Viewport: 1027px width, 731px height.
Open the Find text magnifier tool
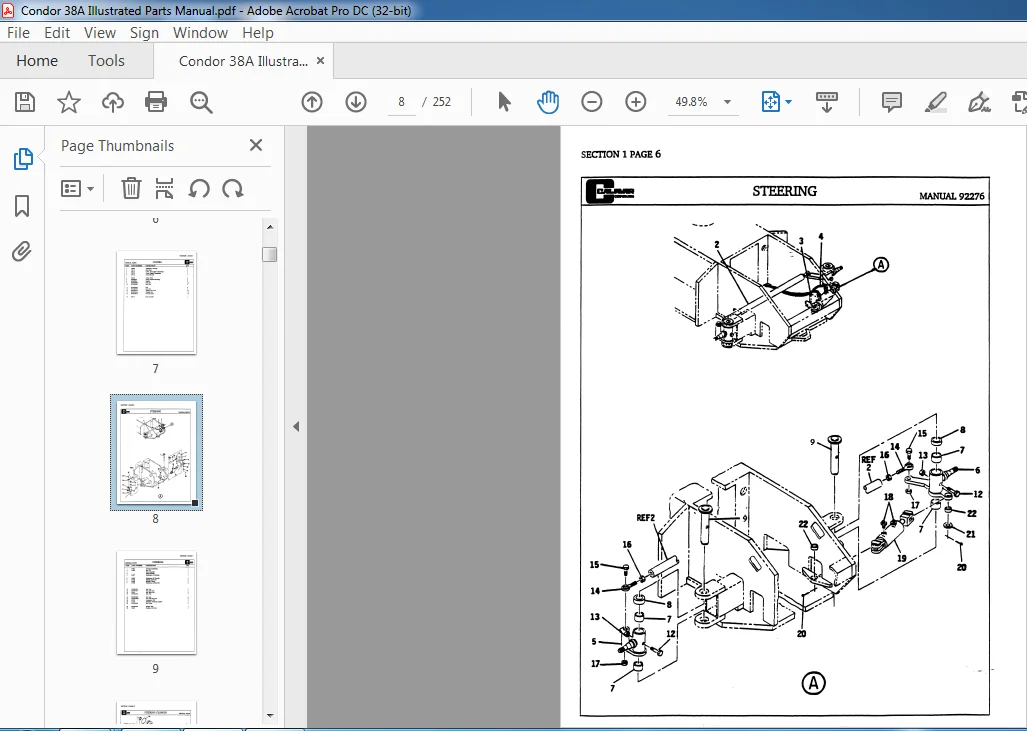tap(201, 102)
